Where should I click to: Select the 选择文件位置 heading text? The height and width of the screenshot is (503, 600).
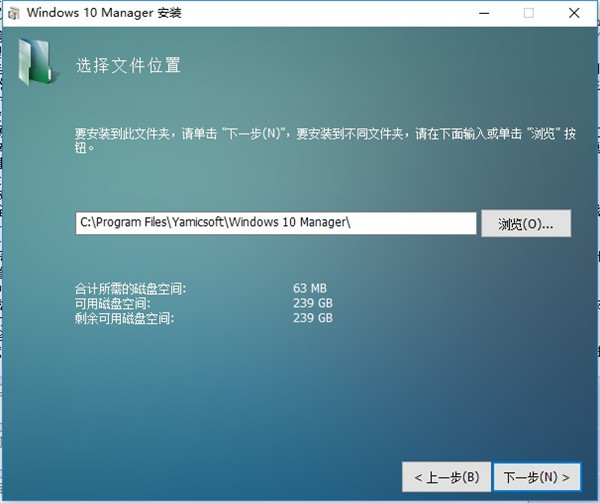click(128, 65)
